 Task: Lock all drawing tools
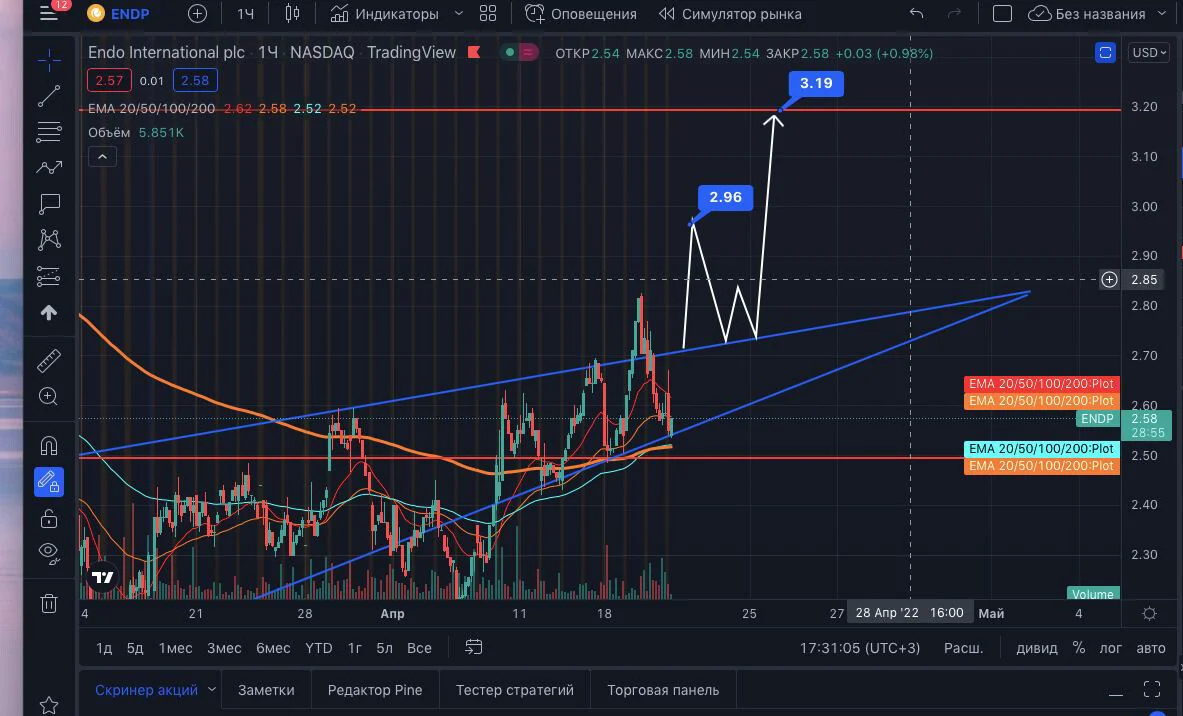point(49,518)
